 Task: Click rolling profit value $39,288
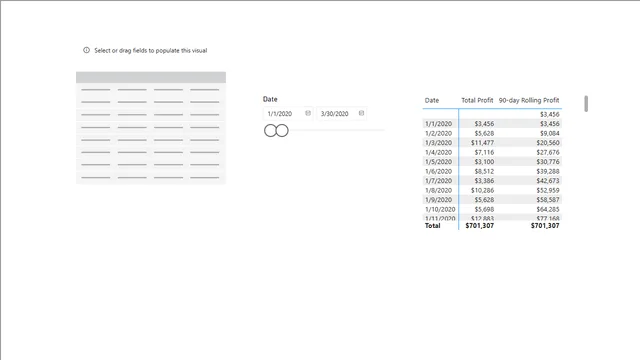(x=548, y=171)
